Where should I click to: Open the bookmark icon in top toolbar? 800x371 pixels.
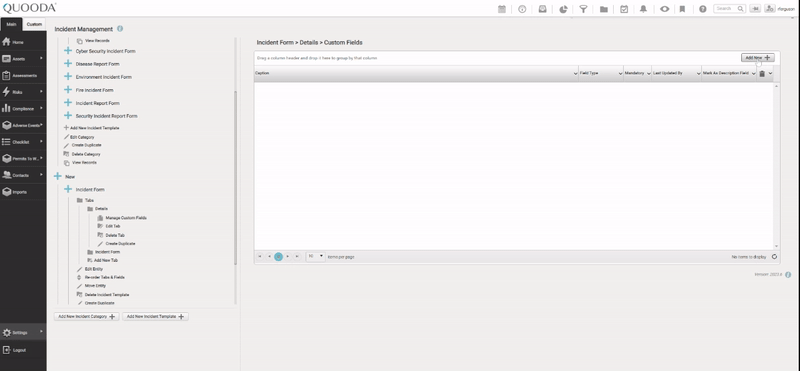pos(682,9)
